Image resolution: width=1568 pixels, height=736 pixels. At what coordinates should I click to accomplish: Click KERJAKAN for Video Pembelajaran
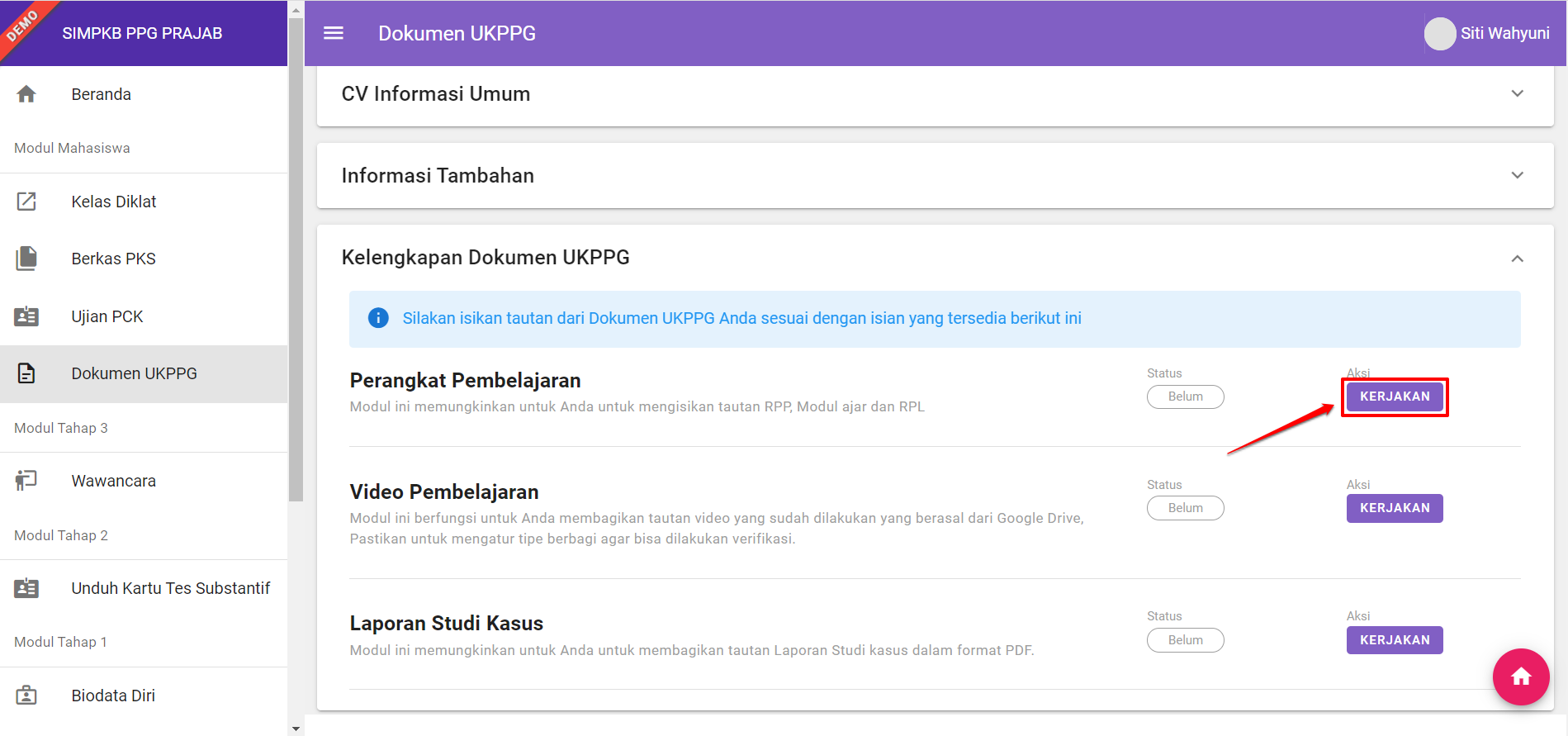(1394, 508)
